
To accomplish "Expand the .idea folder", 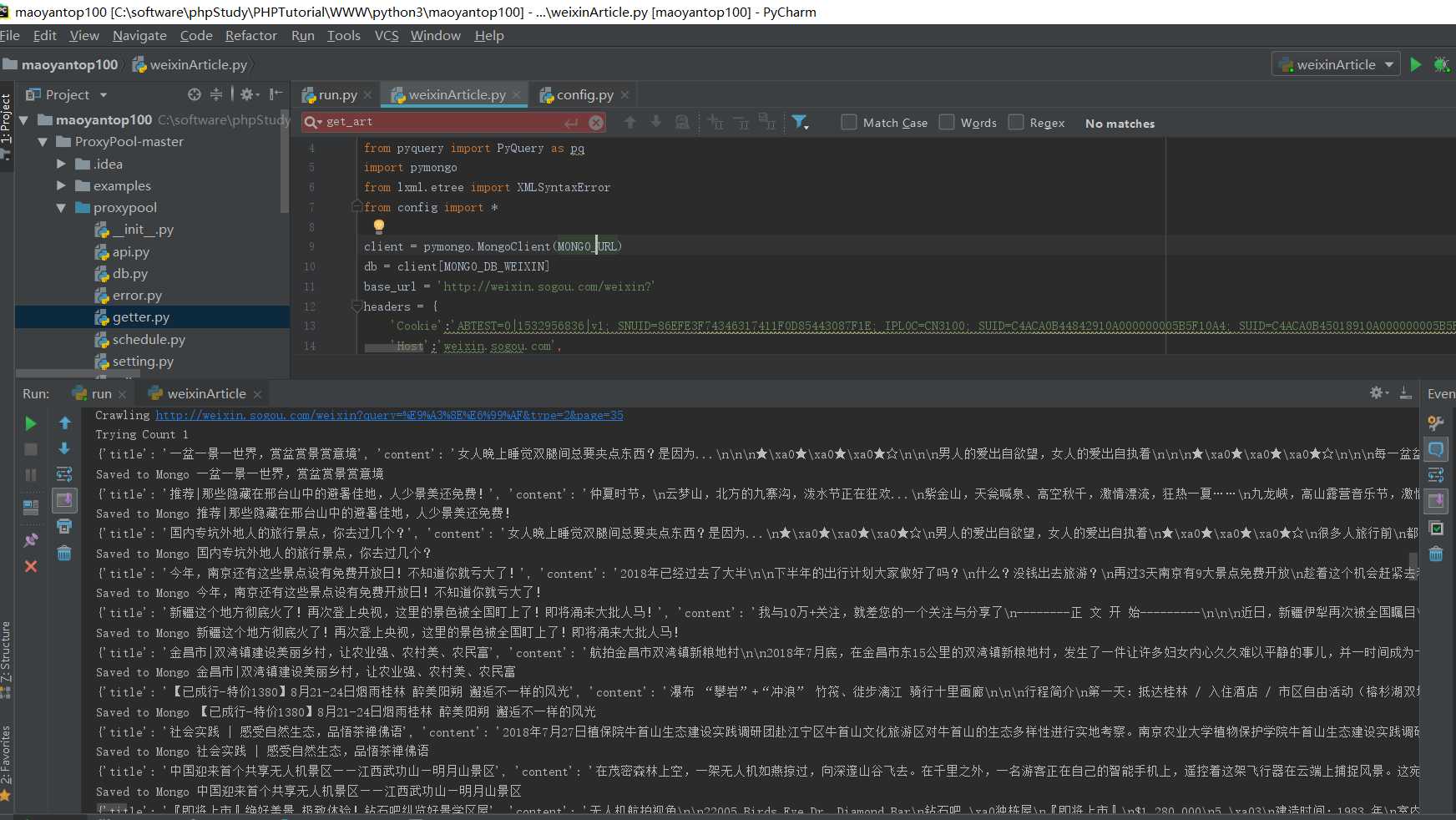I will tap(61, 164).
